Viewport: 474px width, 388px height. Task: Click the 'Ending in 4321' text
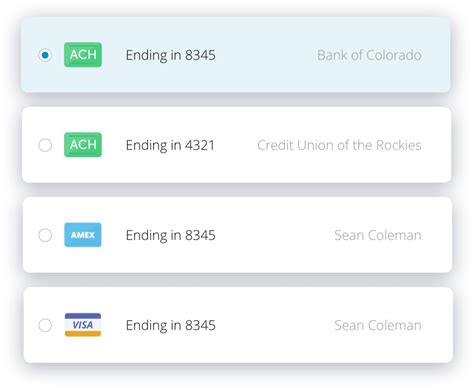coord(170,145)
